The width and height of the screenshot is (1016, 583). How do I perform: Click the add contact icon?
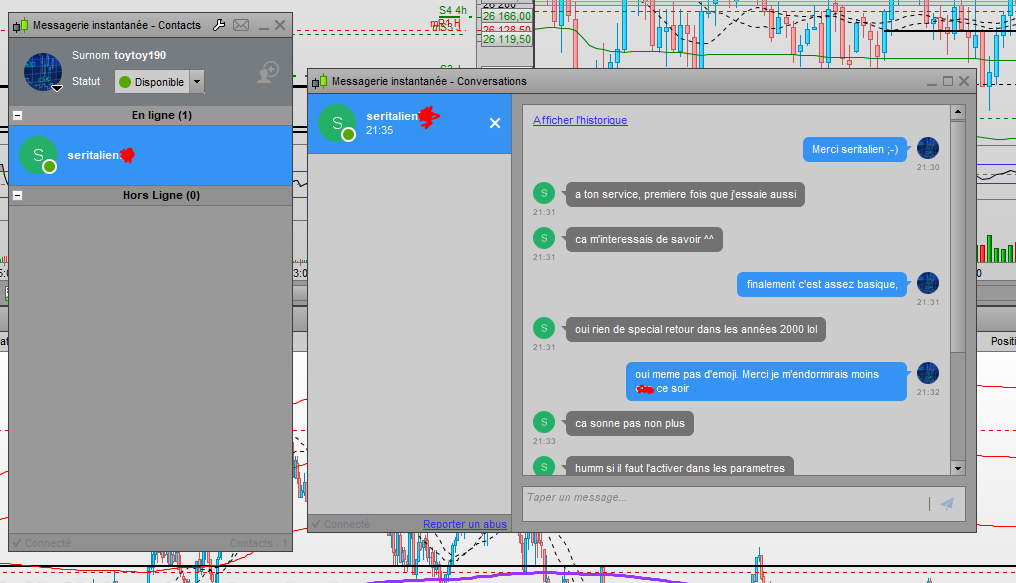click(x=267, y=73)
